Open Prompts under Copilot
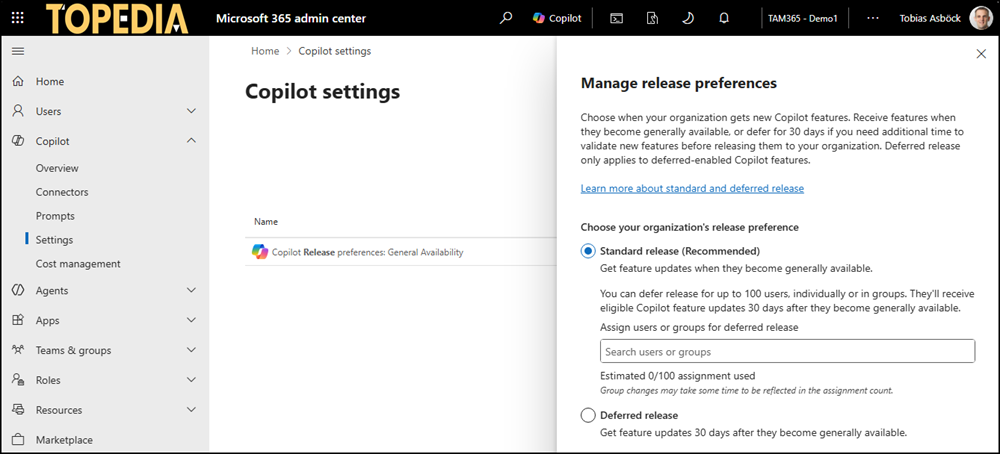1000x454 pixels. pyautogui.click(x=55, y=216)
